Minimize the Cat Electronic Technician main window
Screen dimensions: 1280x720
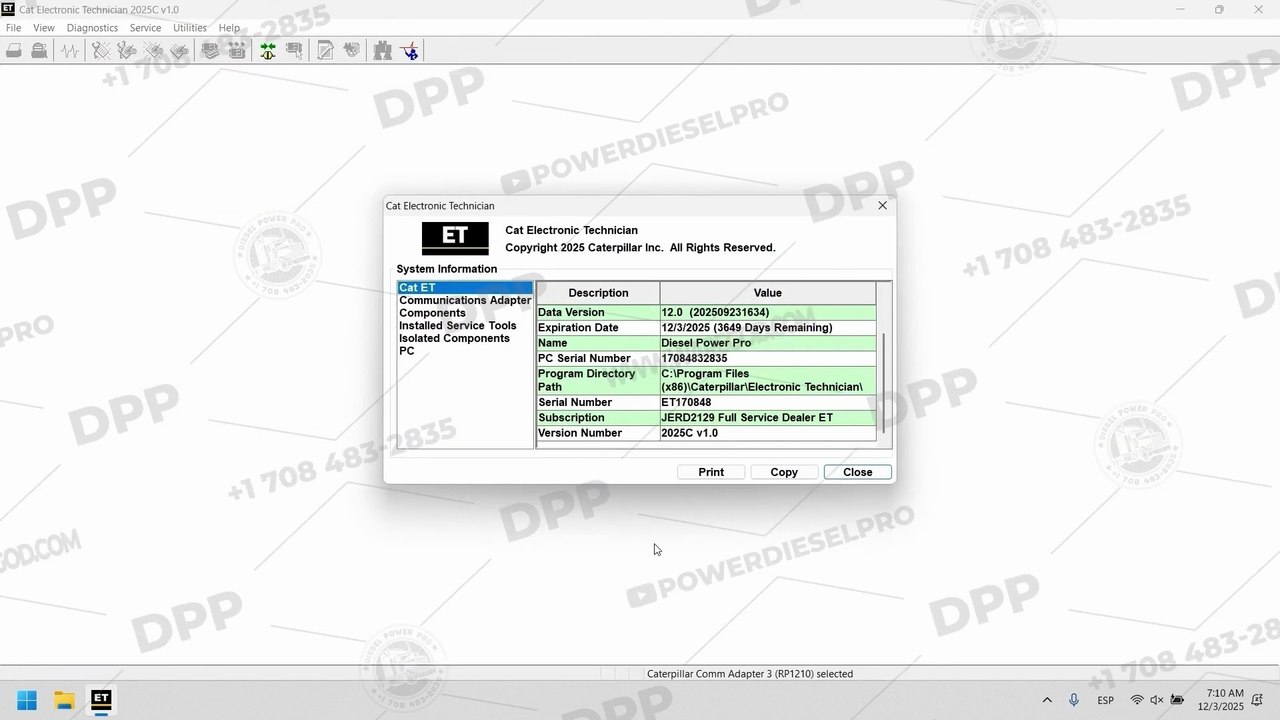(1181, 10)
